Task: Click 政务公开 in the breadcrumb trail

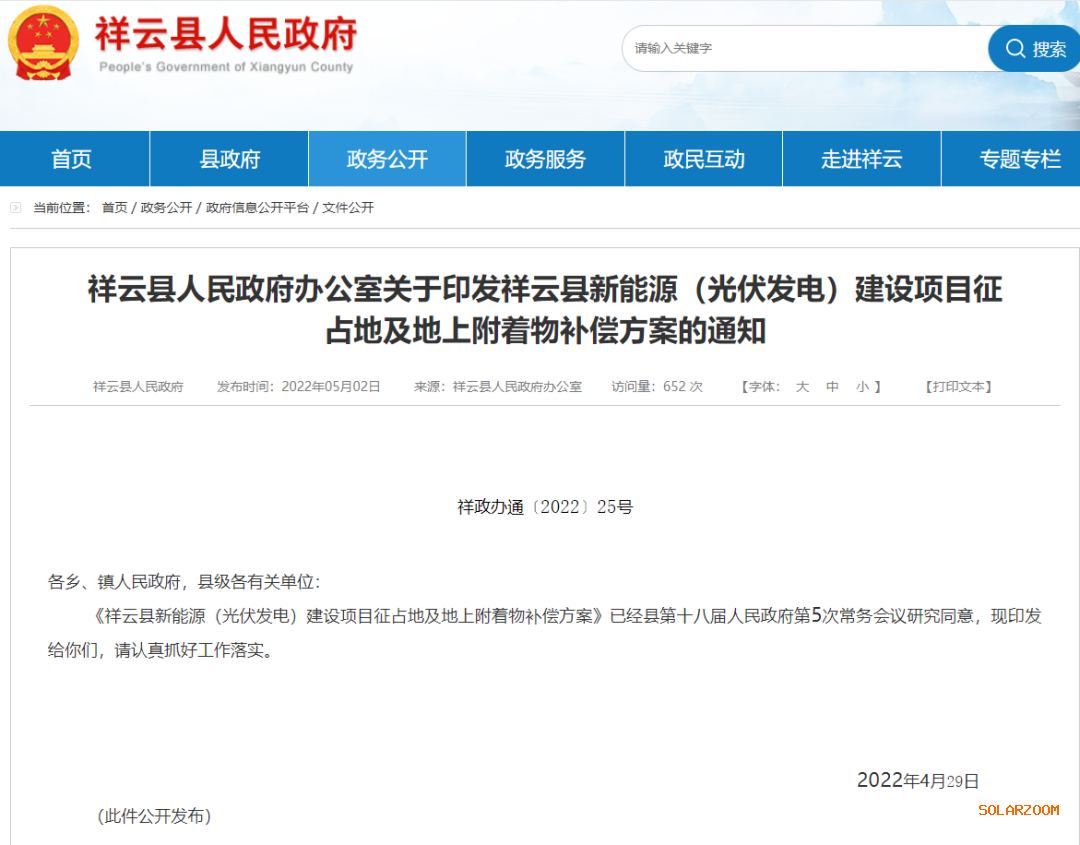Action: point(166,208)
